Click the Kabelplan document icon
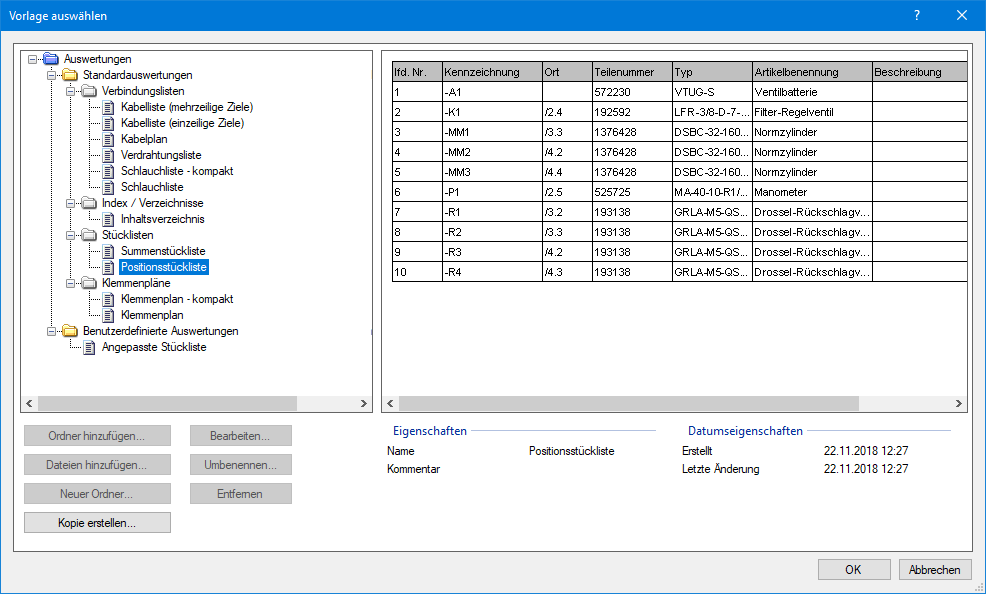986x594 pixels. pos(109,139)
